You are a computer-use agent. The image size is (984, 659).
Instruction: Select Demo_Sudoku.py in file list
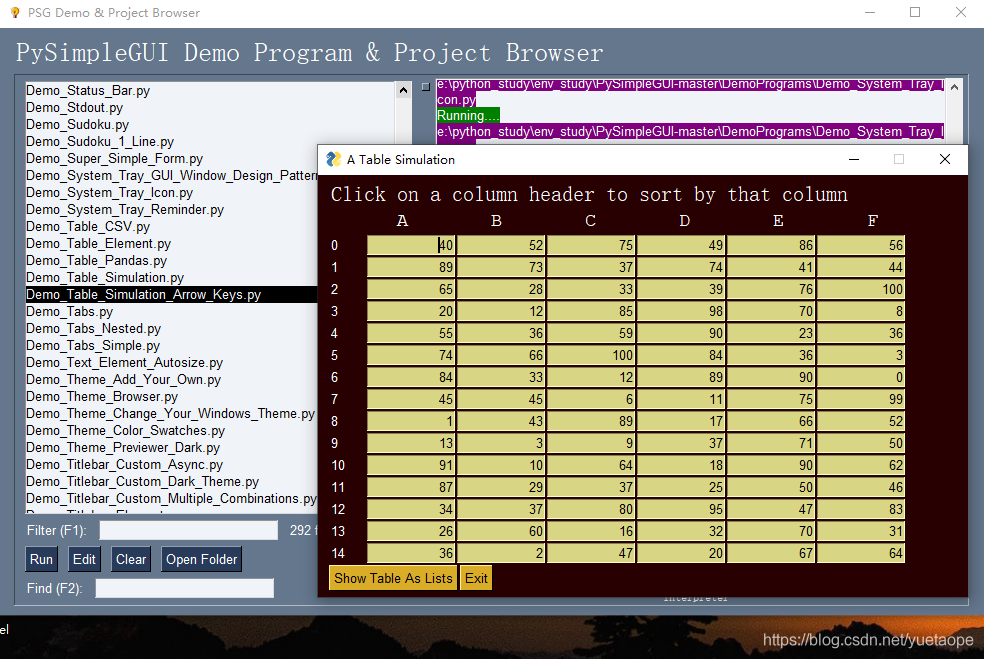click(77, 124)
